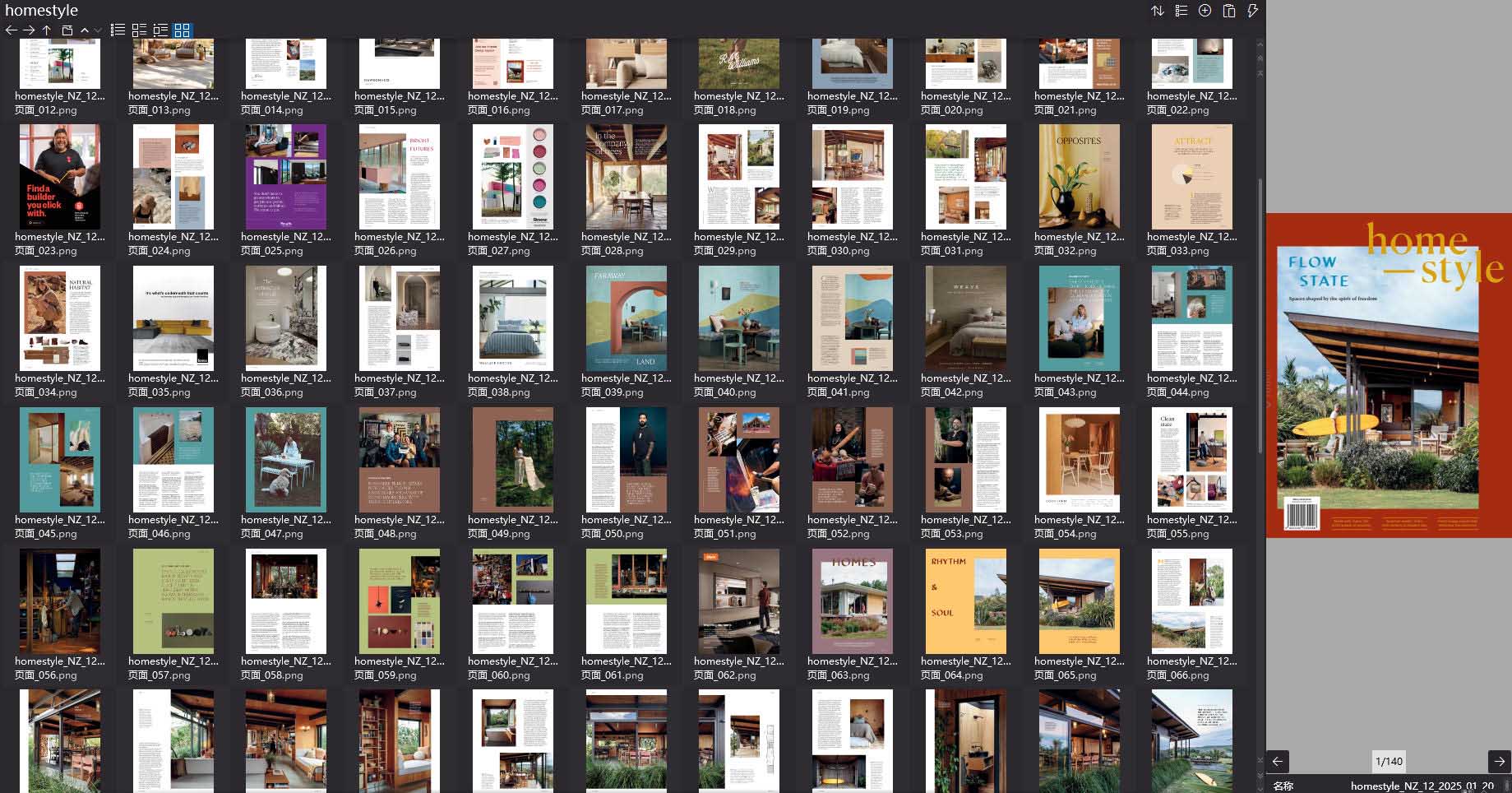Click the down chevron in the navigation bar
The height and width of the screenshot is (793, 1512).
(98, 30)
